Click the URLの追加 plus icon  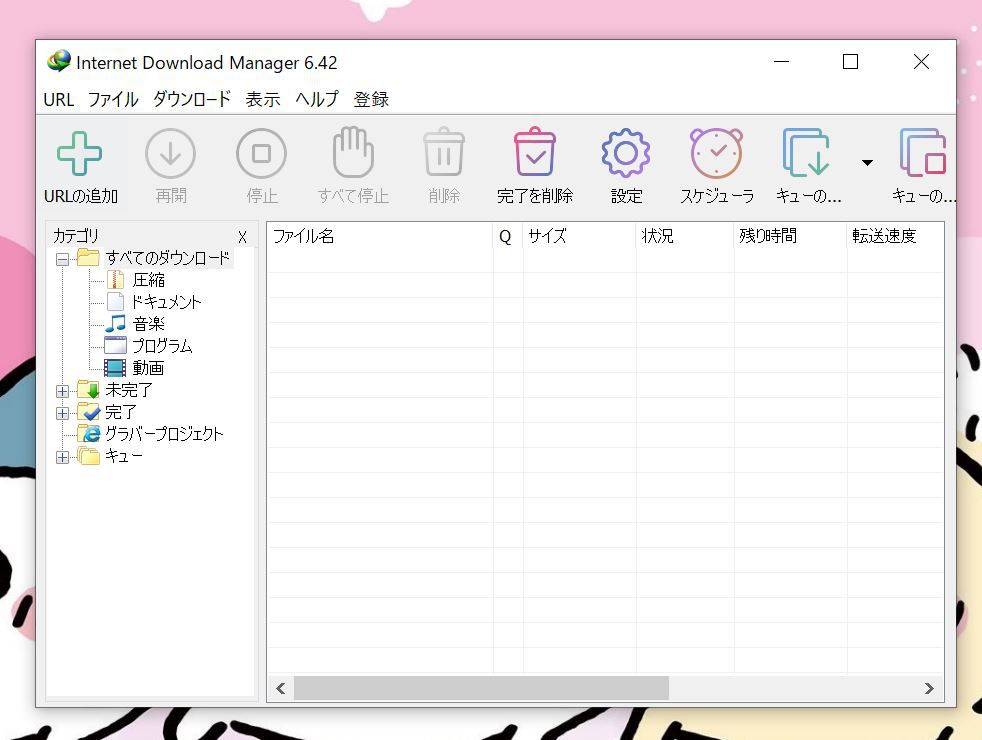79,153
